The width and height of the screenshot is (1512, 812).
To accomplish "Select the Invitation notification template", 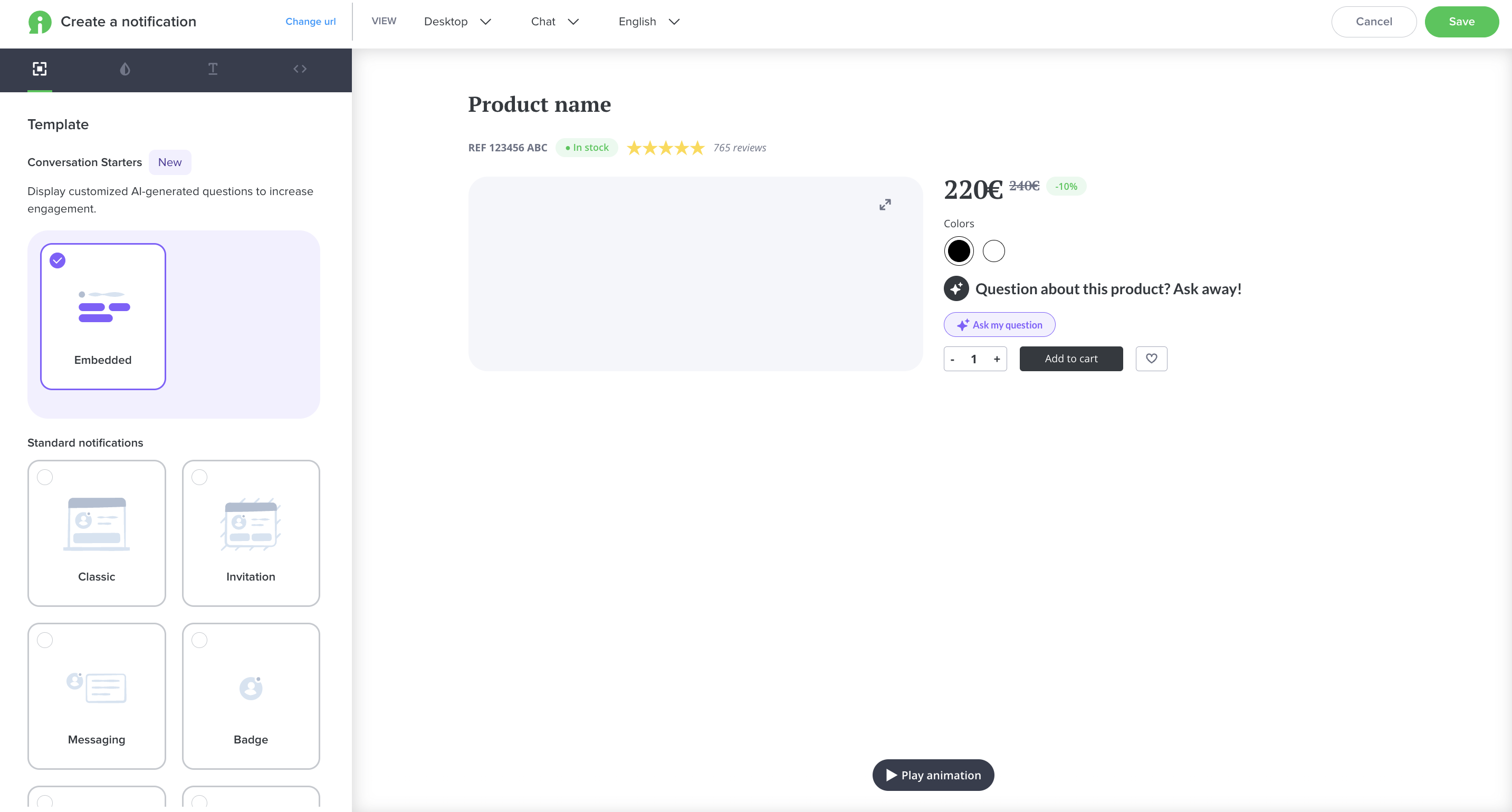I will click(x=251, y=533).
